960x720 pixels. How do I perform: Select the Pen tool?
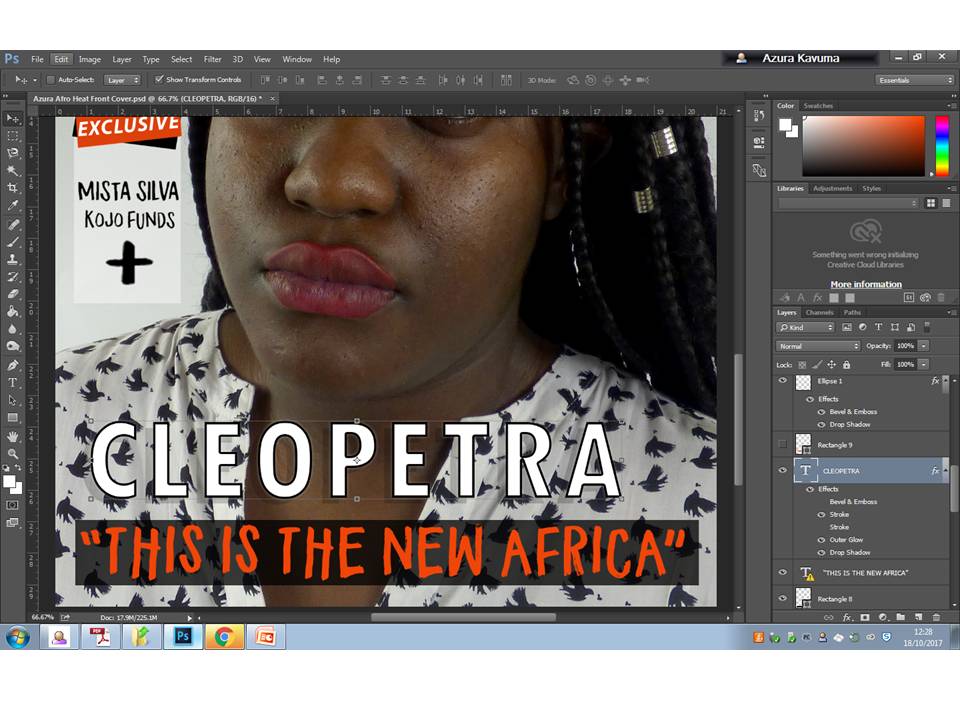pos(12,365)
